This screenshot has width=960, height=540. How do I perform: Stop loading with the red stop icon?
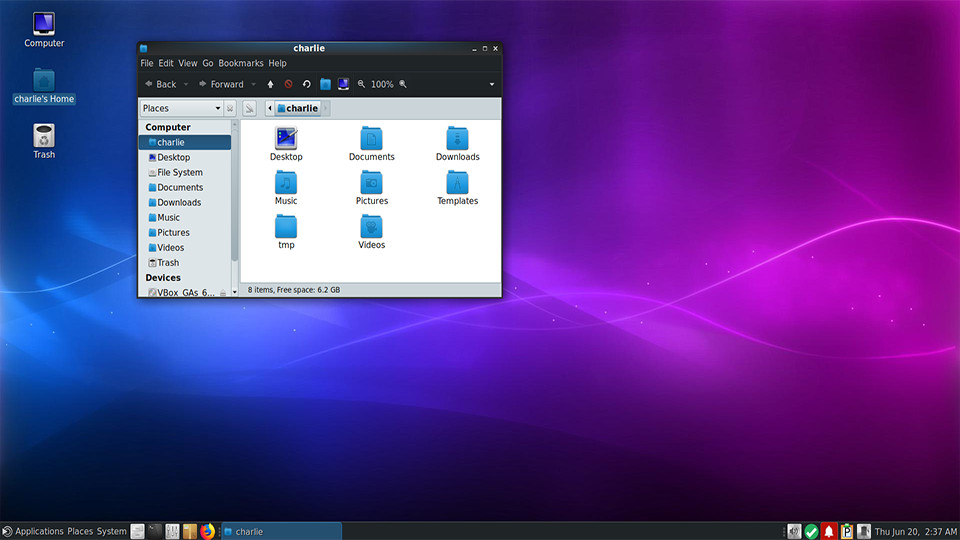pos(288,84)
